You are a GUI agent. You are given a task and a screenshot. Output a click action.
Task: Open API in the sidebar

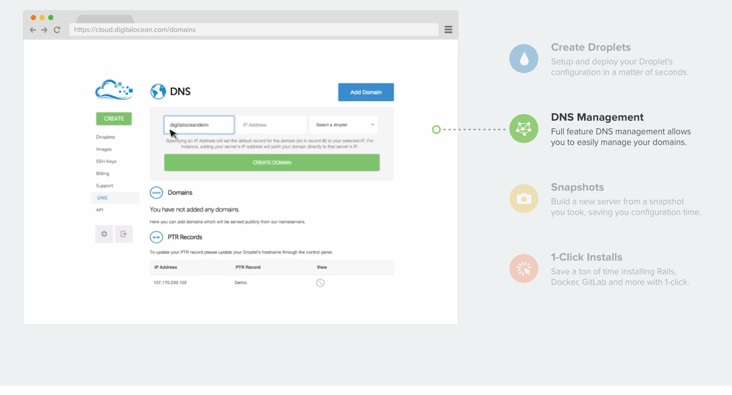[x=99, y=210]
